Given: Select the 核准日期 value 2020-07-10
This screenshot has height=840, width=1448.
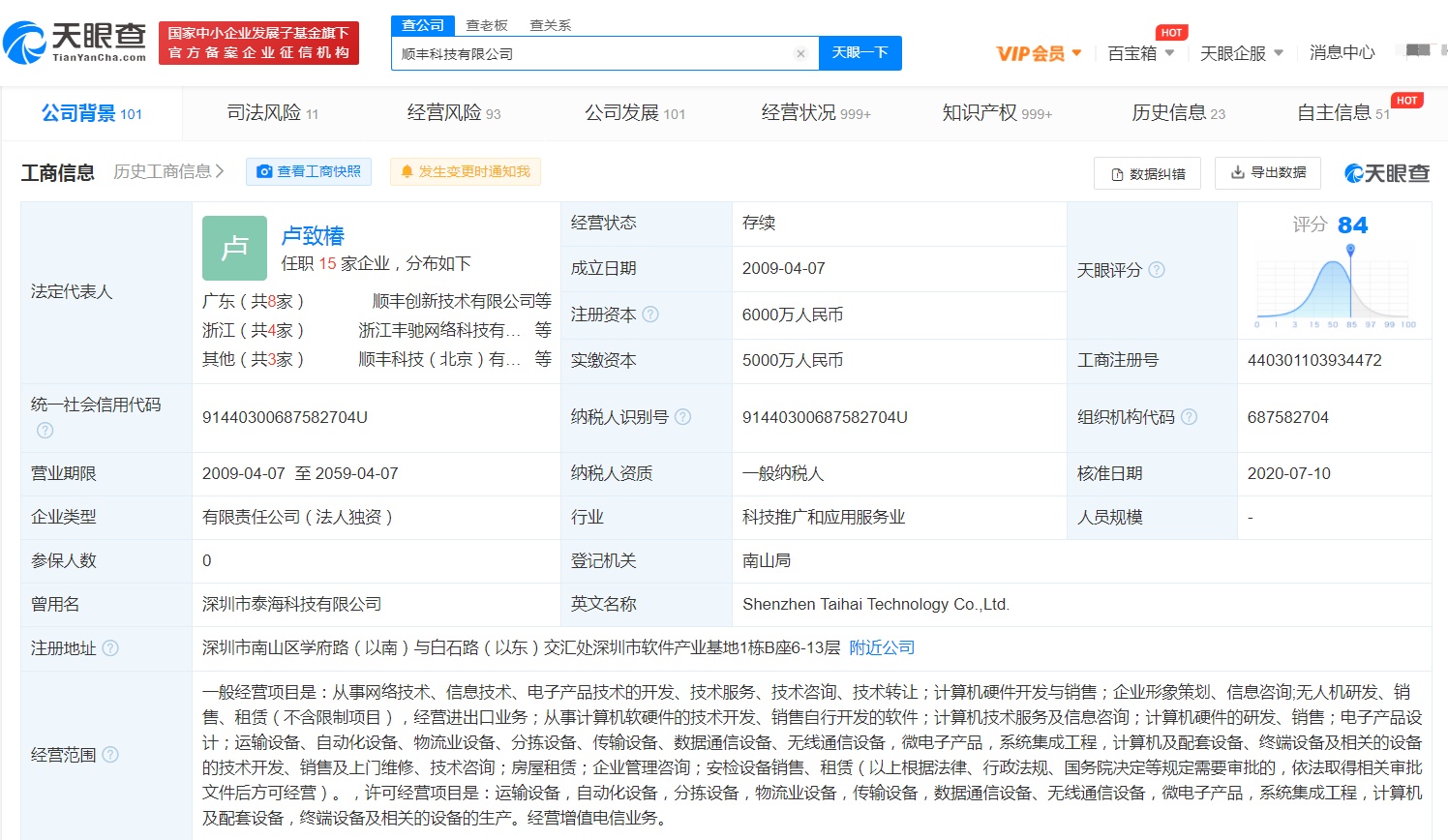Looking at the screenshot, I should [x=1288, y=473].
